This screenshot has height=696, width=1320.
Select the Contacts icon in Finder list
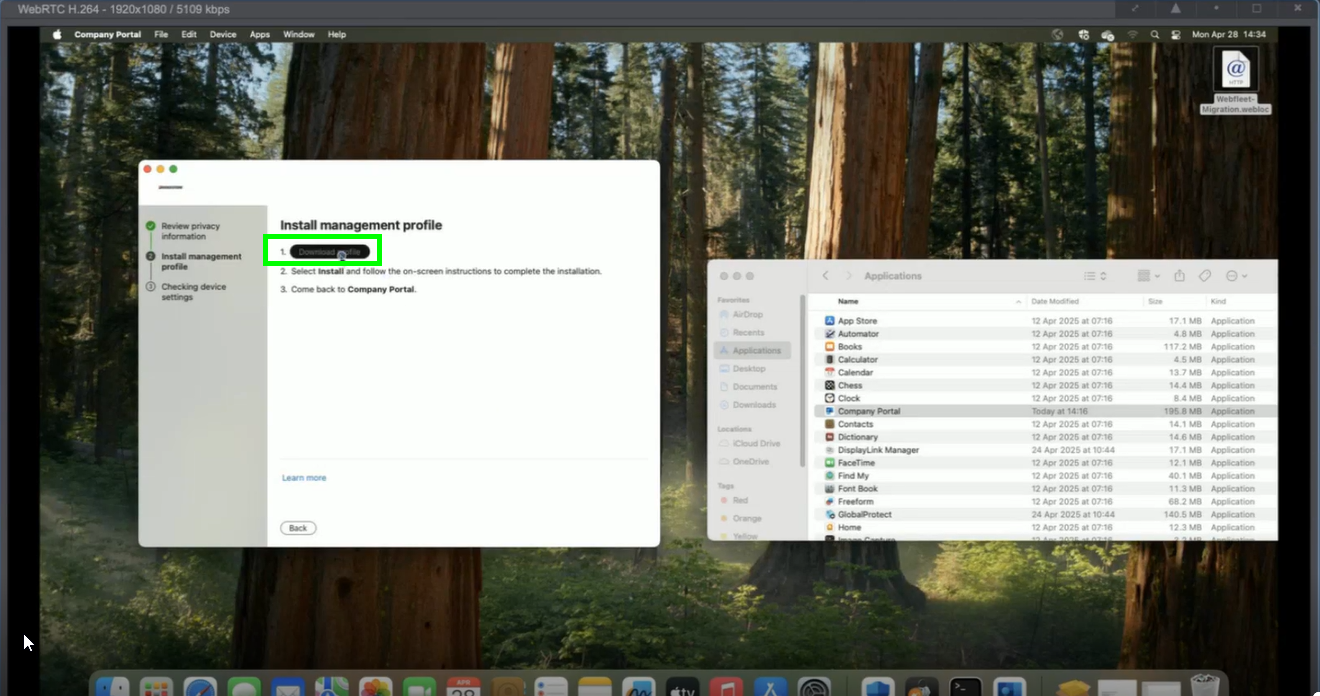tap(829, 425)
